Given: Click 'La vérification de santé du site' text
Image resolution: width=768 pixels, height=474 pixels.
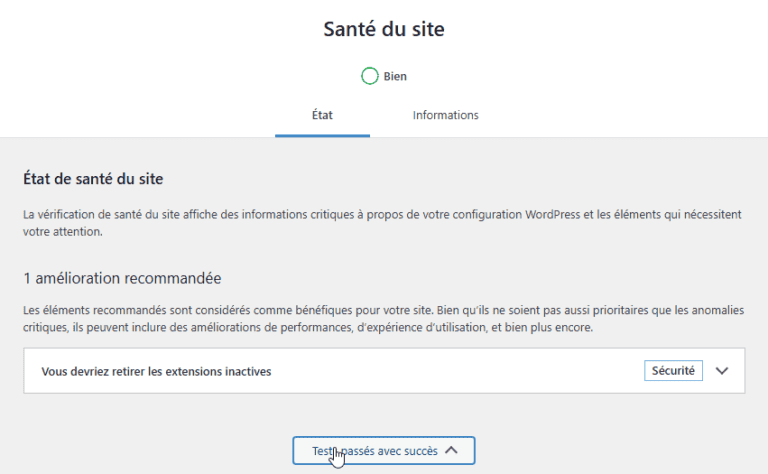Looking at the screenshot, I should point(105,214).
